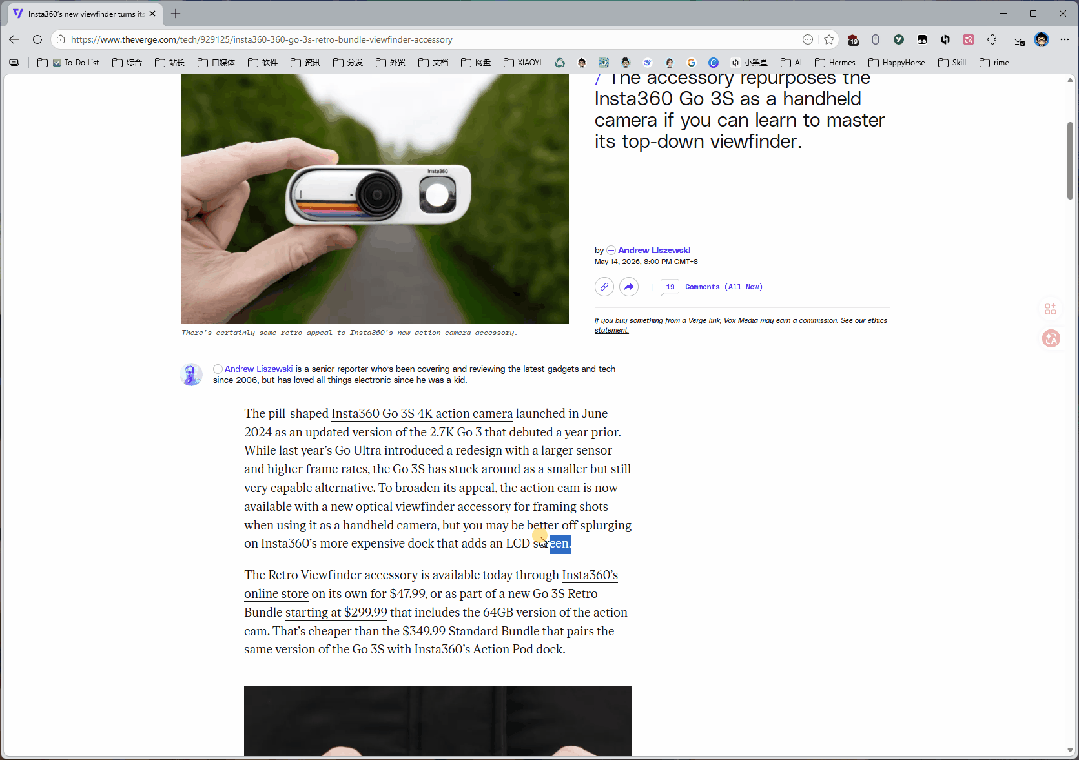Open the starting at $299.99 link
The height and width of the screenshot is (760, 1079).
pos(336,613)
